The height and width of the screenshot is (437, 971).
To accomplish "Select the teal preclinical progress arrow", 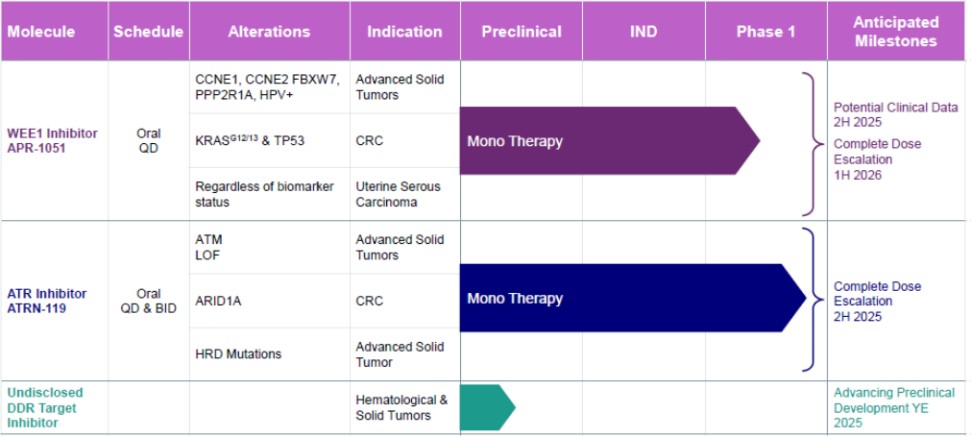I will tap(486, 407).
